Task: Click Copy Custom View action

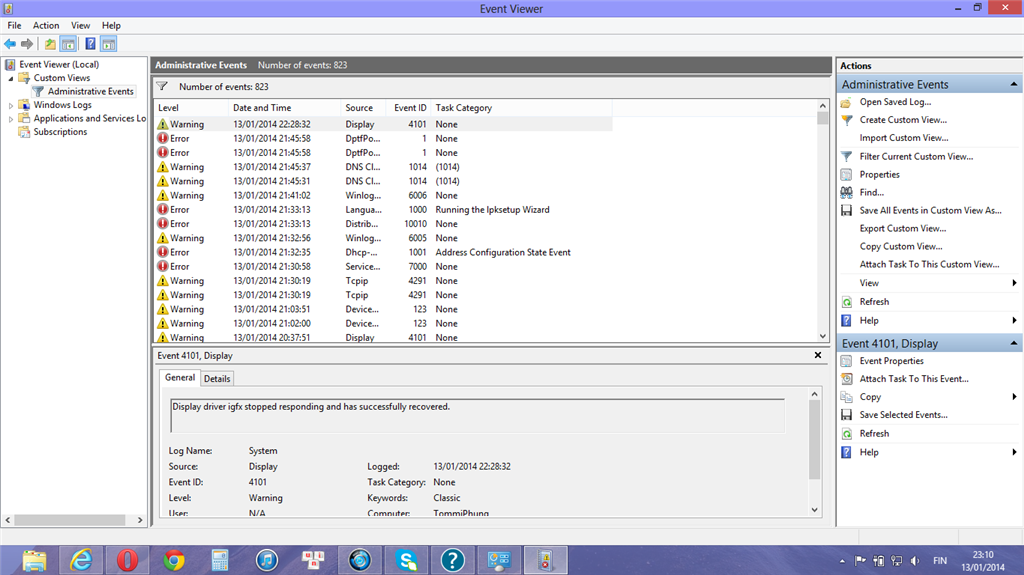Action: [x=901, y=246]
